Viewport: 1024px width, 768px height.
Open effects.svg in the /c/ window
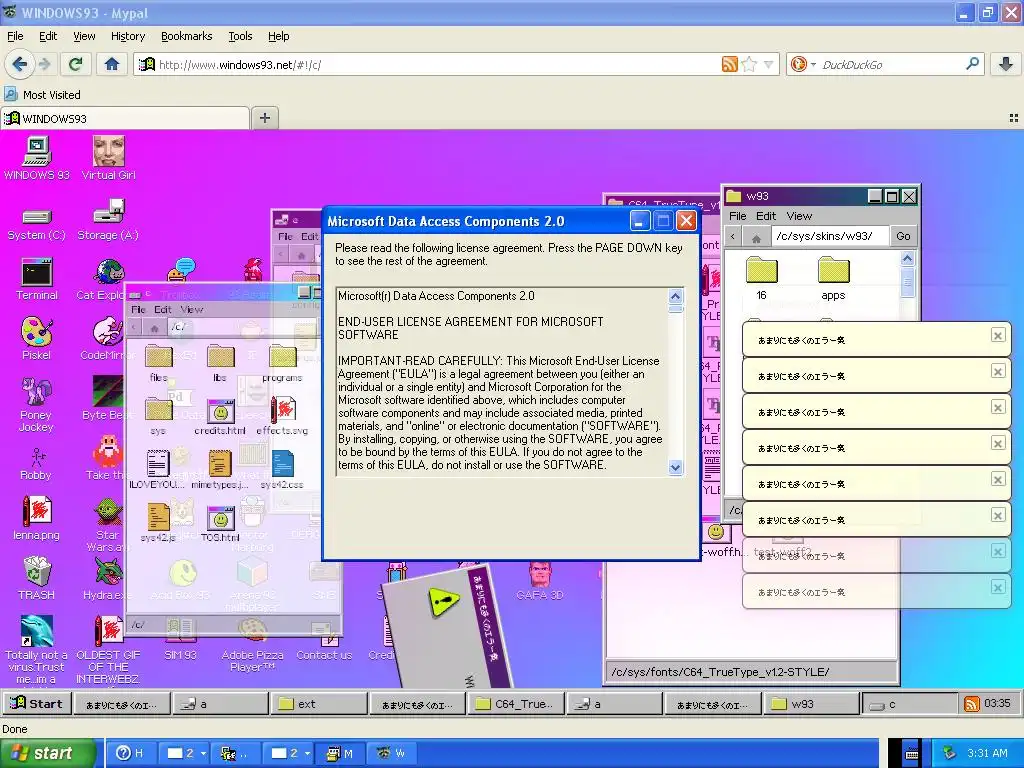282,417
